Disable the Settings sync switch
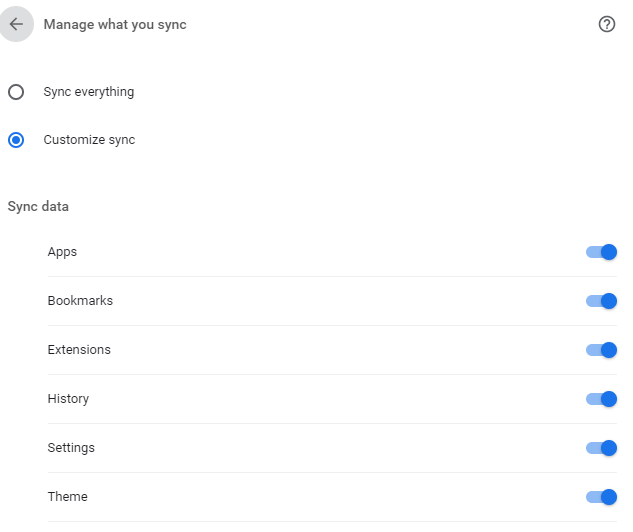This screenshot has width=633, height=532. coord(601,448)
